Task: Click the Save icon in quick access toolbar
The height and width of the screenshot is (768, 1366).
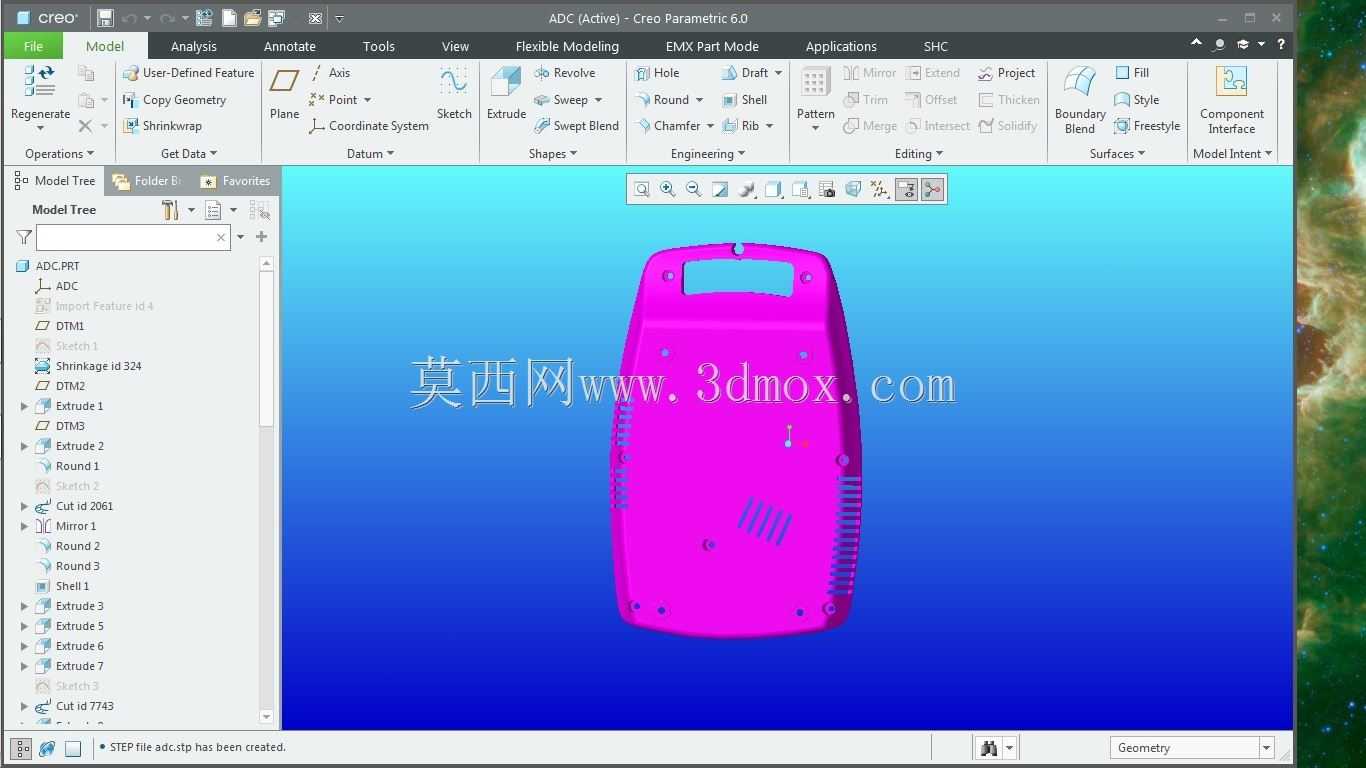Action: click(x=105, y=18)
